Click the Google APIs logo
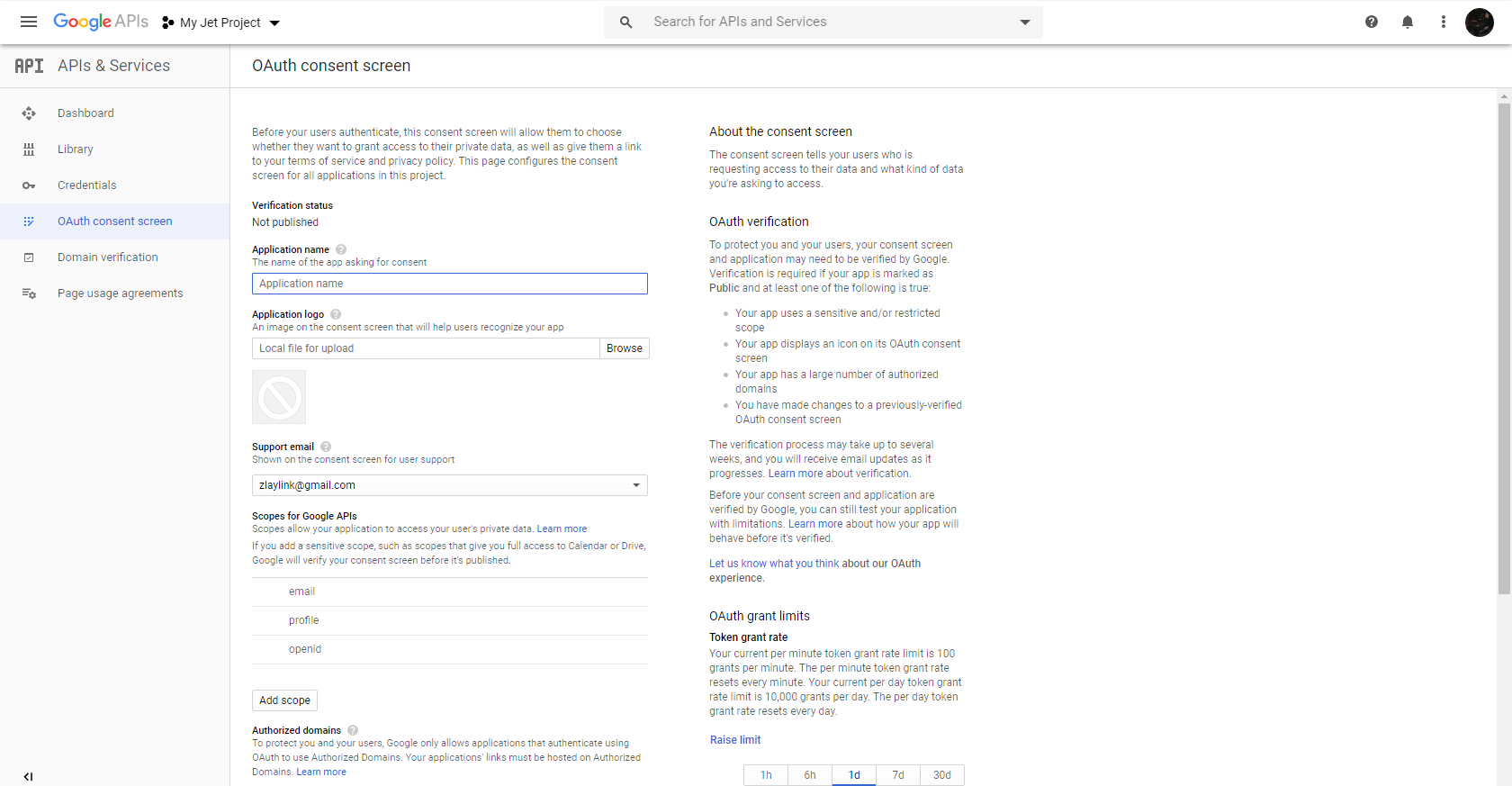The image size is (1512, 786). [x=101, y=22]
